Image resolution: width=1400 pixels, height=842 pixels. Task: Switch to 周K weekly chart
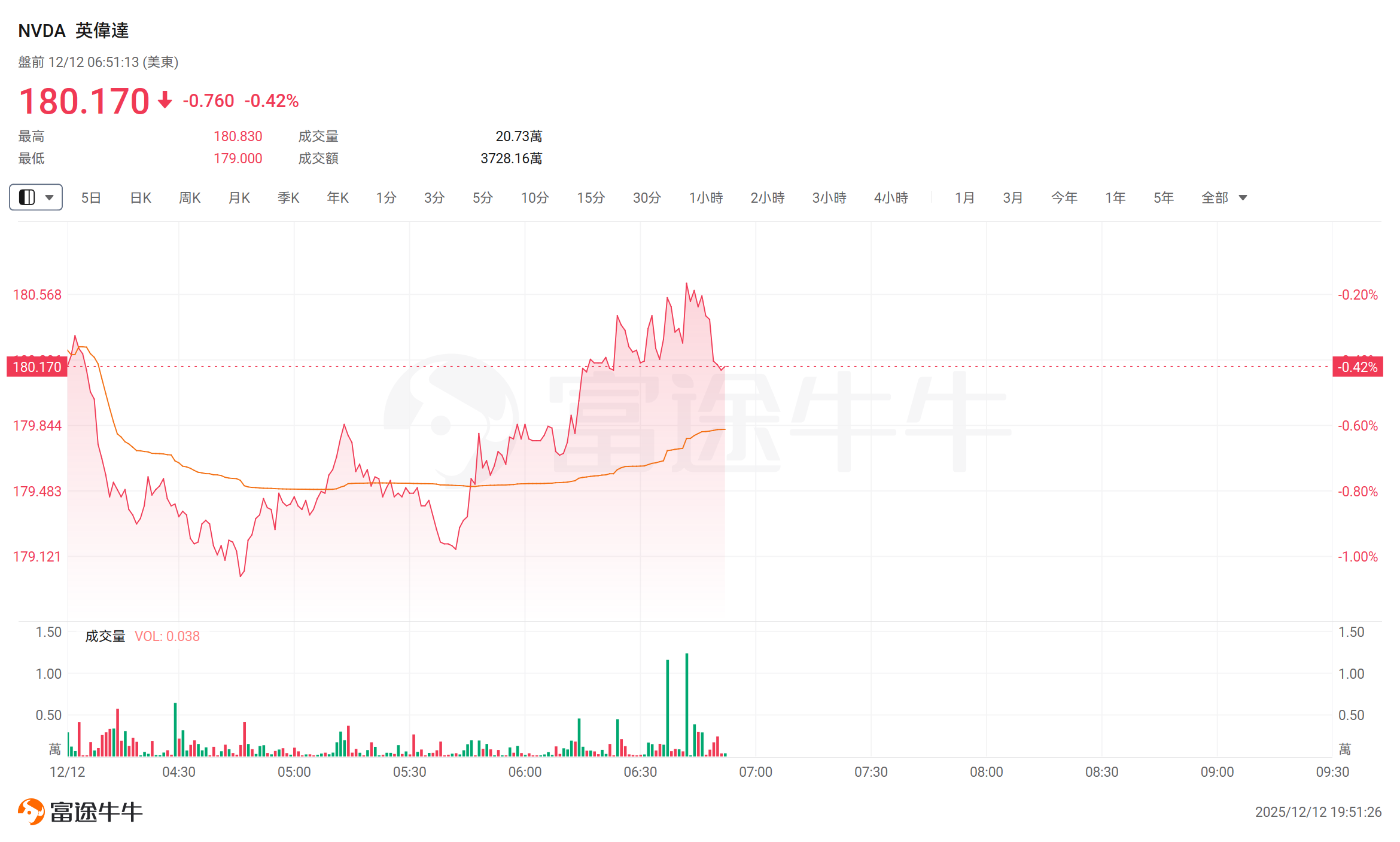click(190, 197)
